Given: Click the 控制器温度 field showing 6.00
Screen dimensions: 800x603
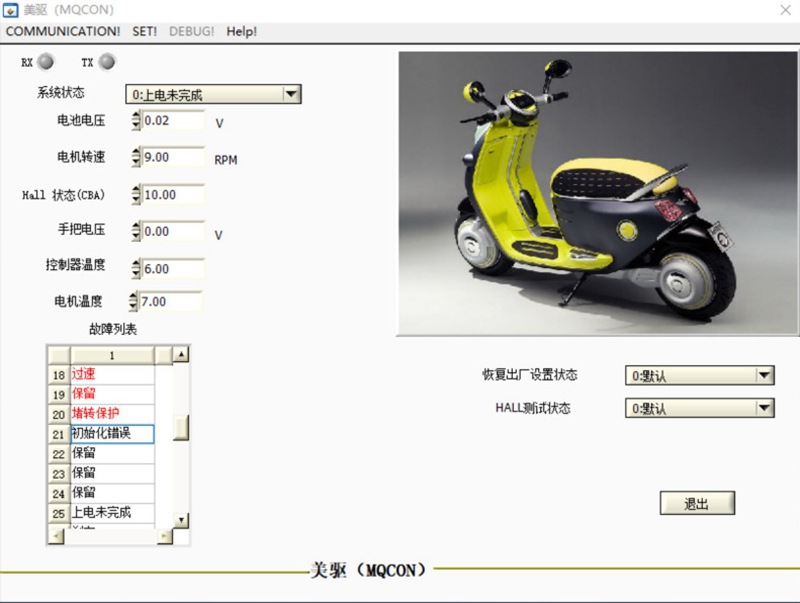Looking at the screenshot, I should 173,269.
